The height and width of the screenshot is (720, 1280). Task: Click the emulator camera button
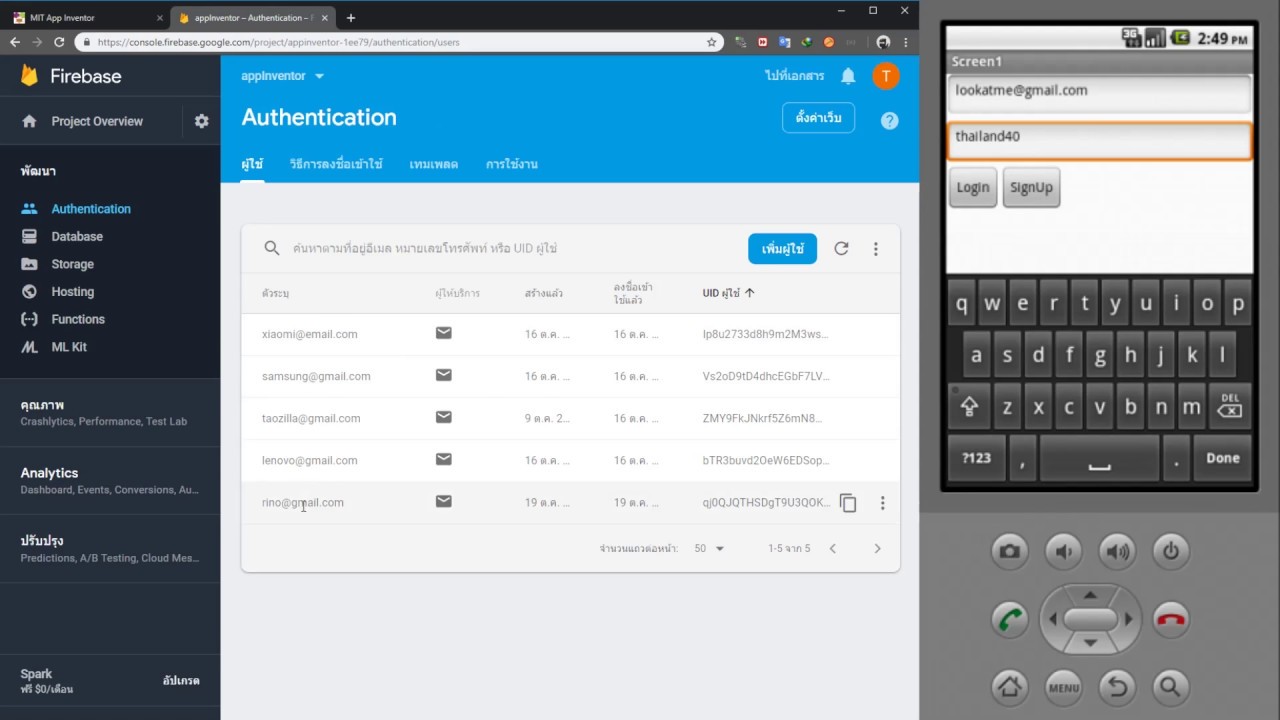(x=1010, y=551)
